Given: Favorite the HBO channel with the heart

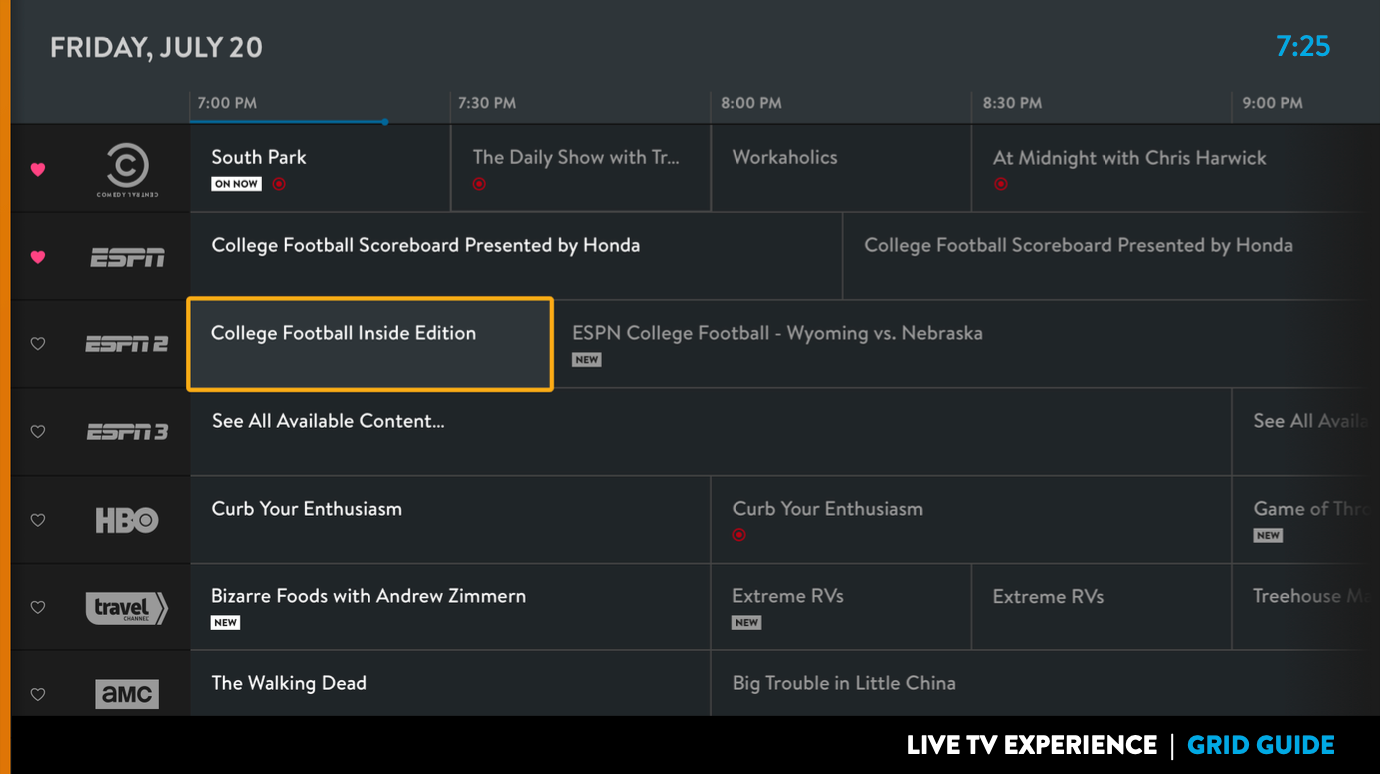Looking at the screenshot, I should 38,520.
